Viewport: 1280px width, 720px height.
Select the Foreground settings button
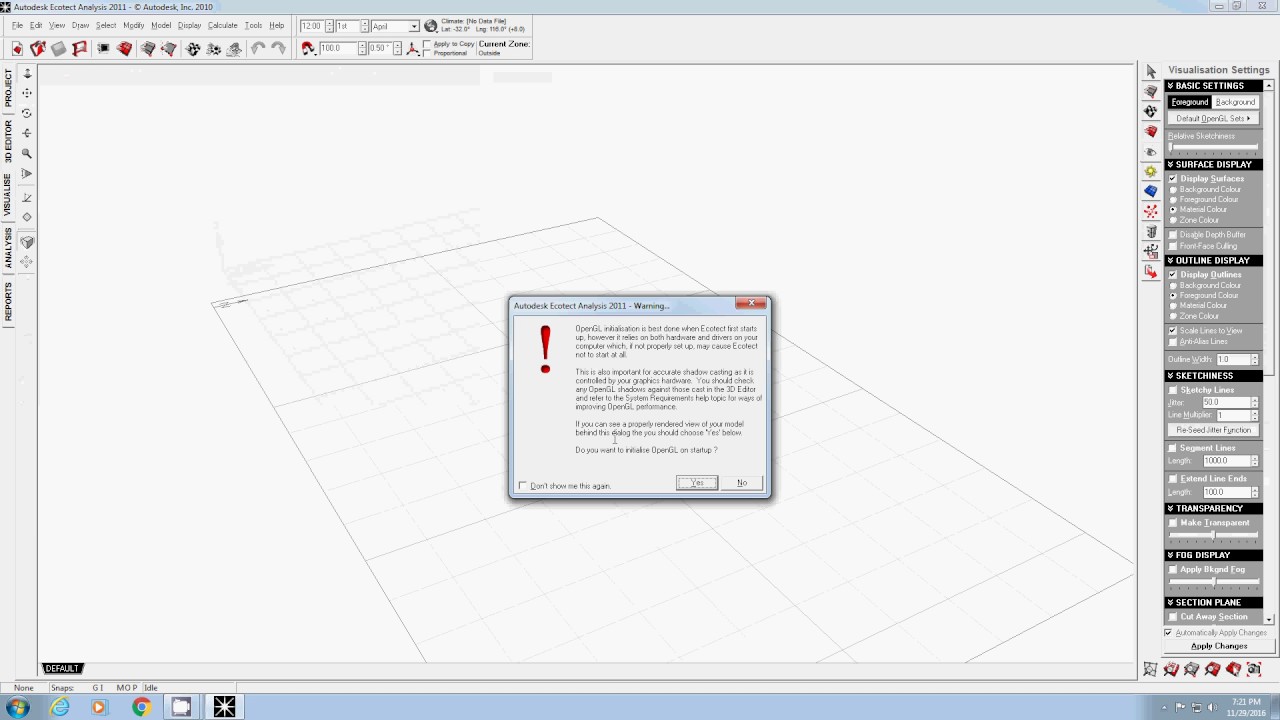click(1190, 102)
